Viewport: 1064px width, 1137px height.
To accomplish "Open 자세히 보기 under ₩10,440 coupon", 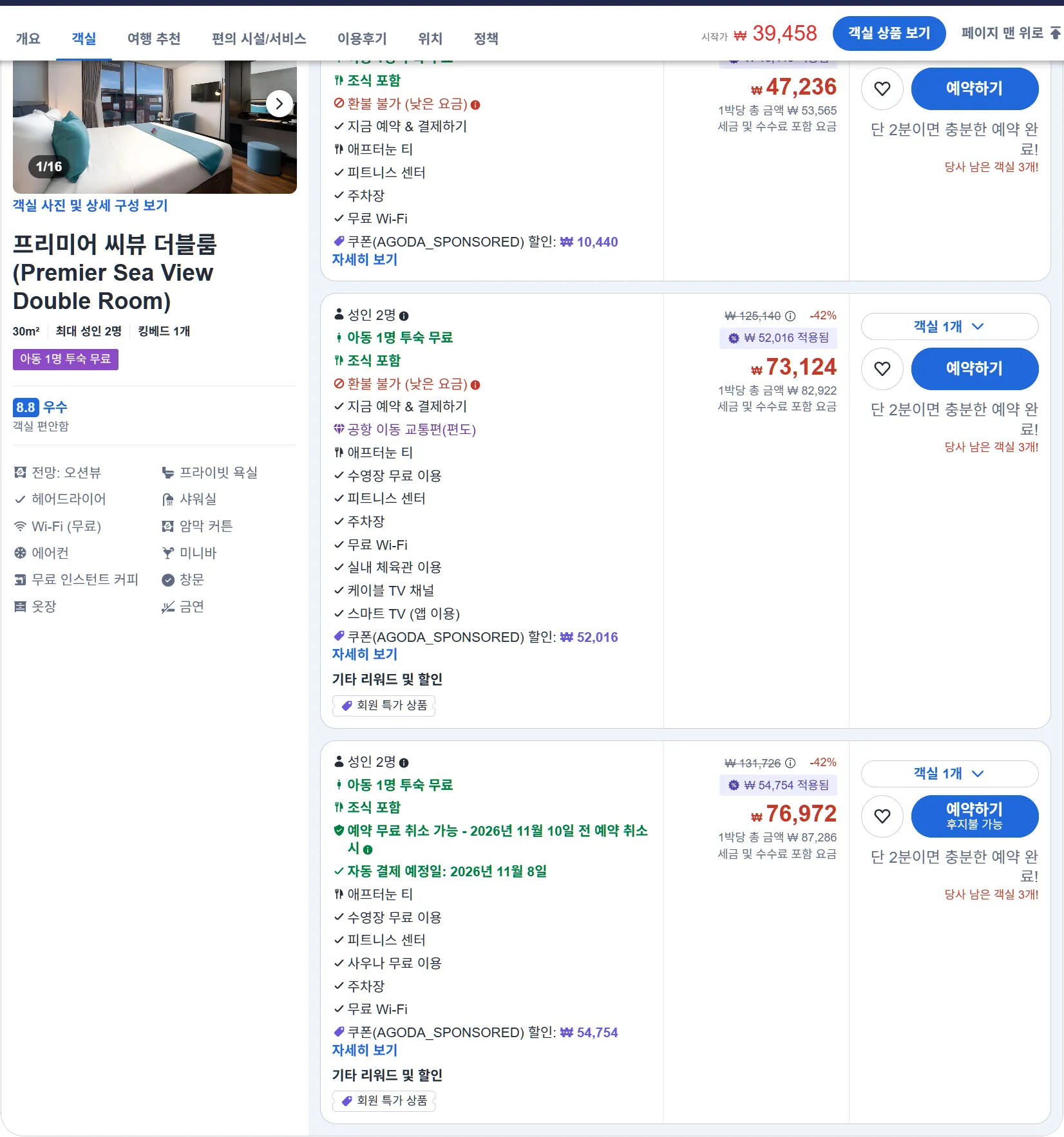I will [365, 259].
